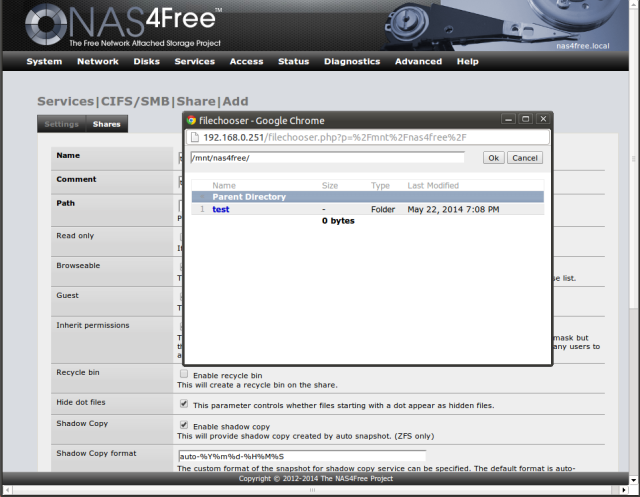The image size is (640, 497).
Task: Click the 'Folder' type cell
Action: 383,209
